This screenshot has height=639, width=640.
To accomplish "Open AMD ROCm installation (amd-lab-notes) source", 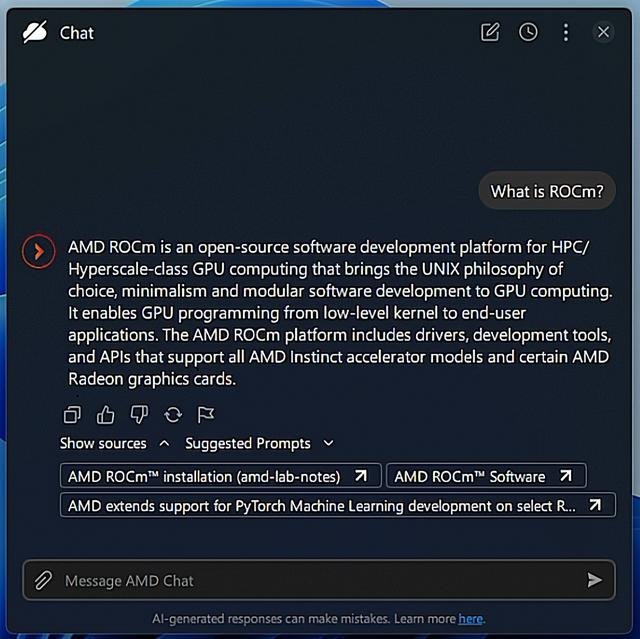I will point(220,476).
